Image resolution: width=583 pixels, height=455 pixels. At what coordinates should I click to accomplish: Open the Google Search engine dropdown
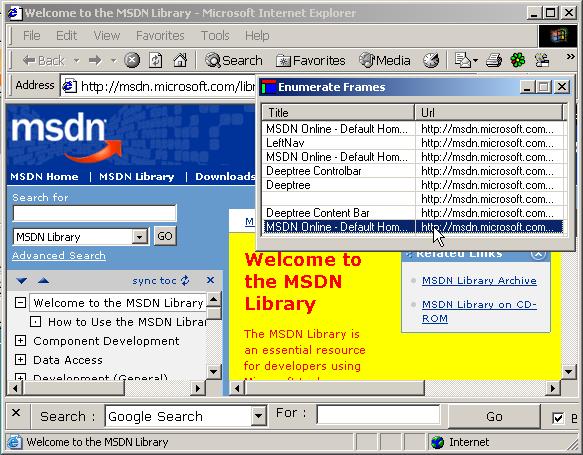pyautogui.click(x=258, y=416)
